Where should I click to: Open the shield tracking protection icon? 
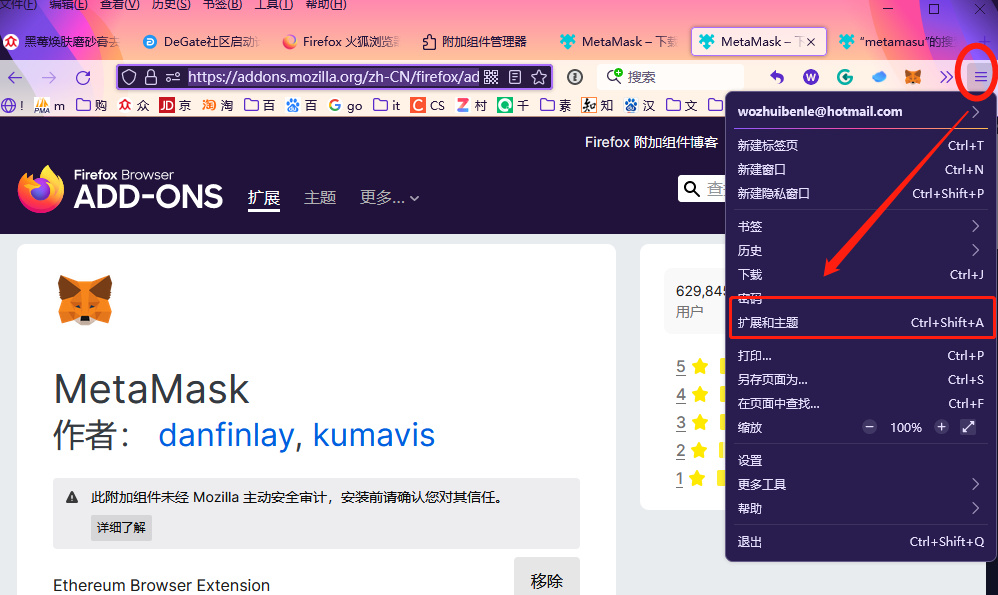tap(129, 77)
